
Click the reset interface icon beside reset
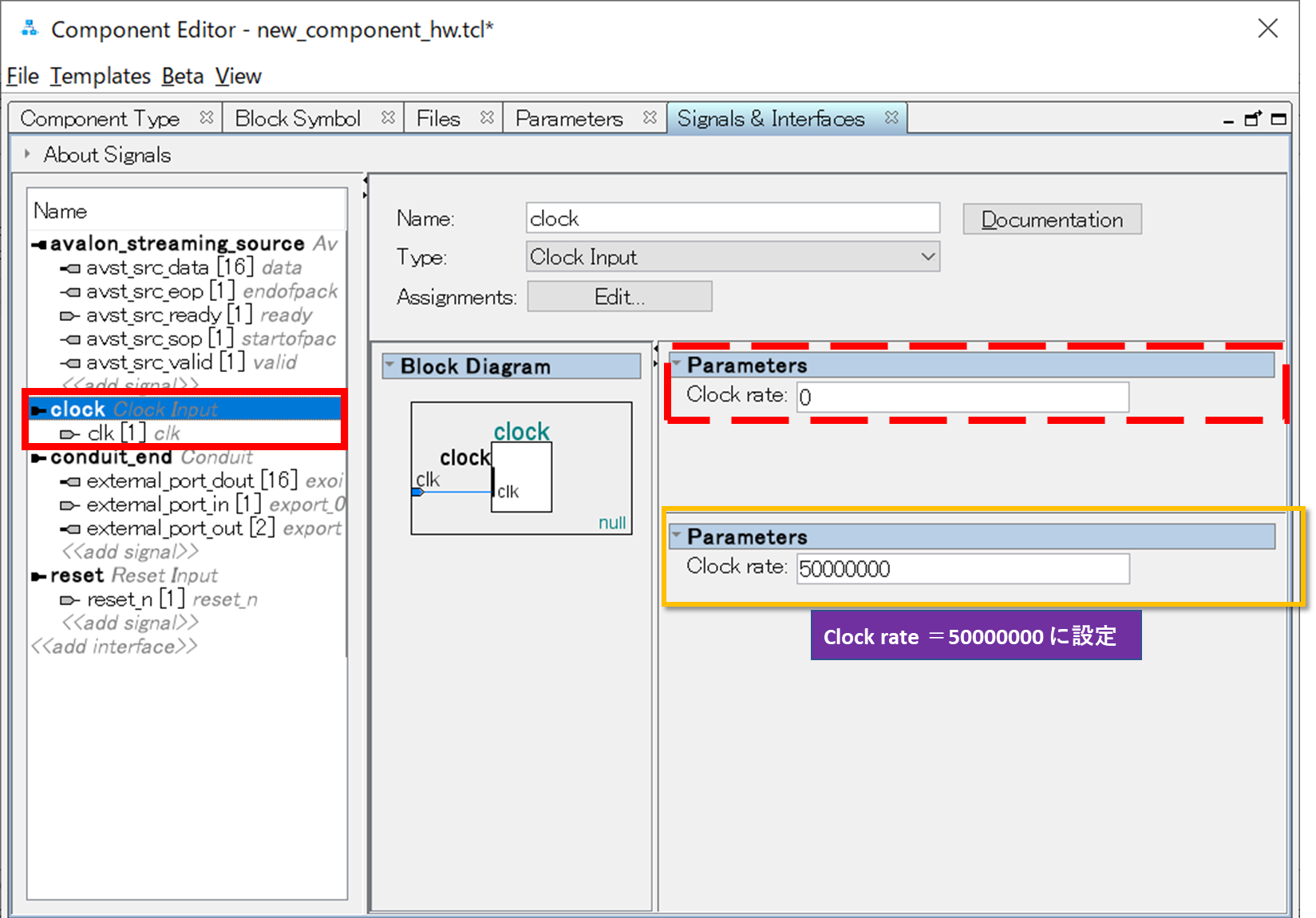[37, 576]
